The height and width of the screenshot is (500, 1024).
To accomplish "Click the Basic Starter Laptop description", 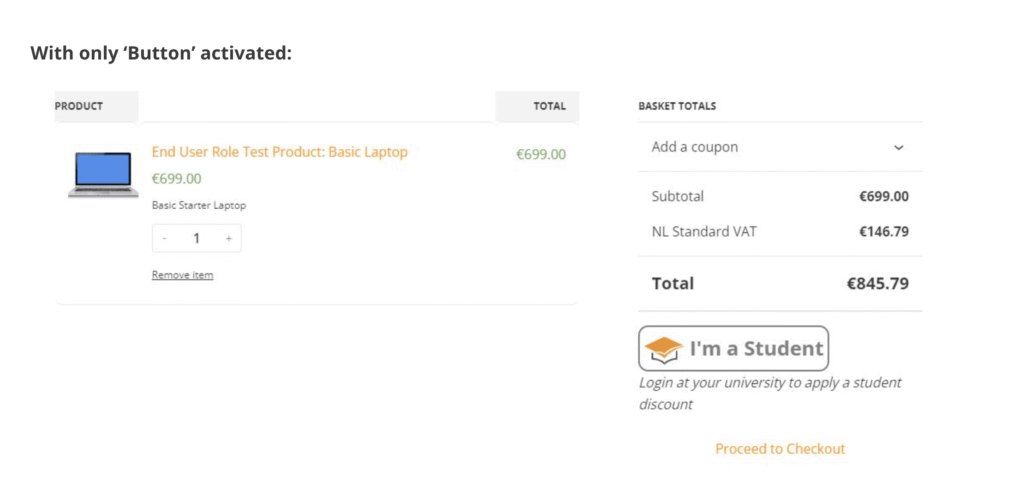I will tap(198, 205).
